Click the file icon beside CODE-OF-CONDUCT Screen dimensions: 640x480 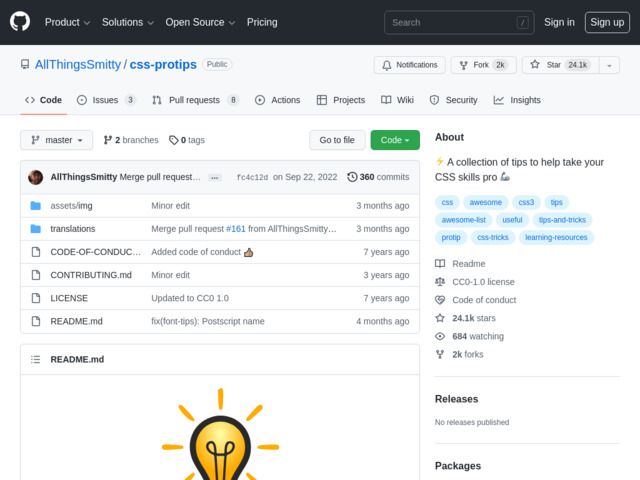[36, 252]
